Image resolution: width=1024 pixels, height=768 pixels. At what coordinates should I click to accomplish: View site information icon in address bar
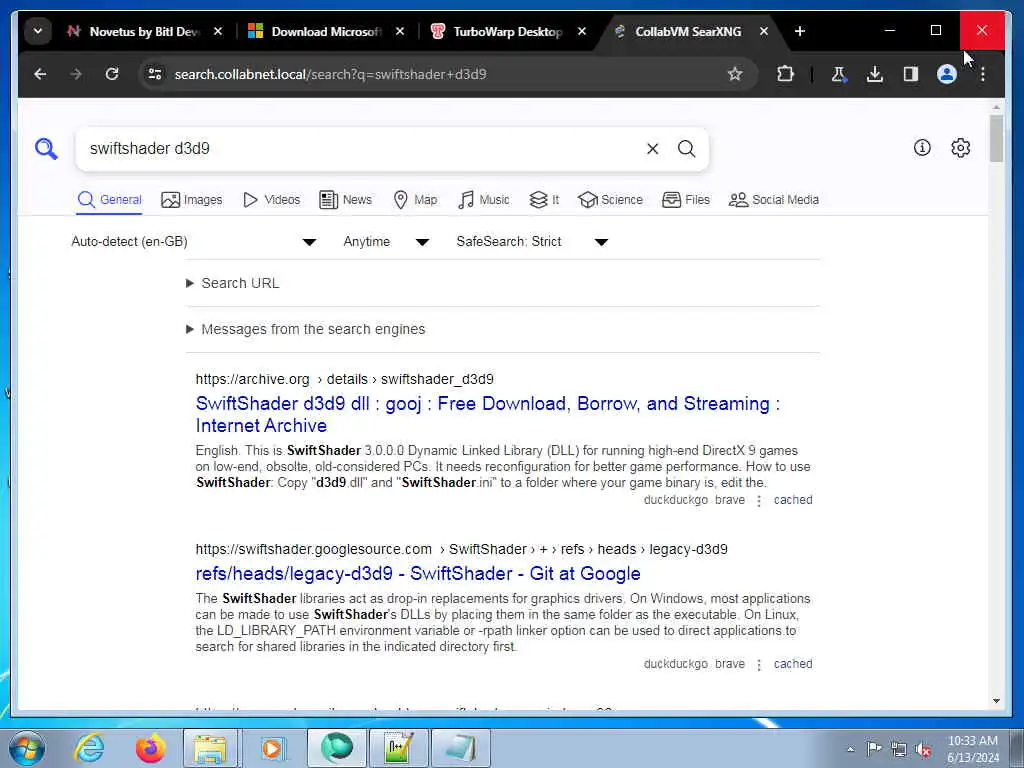pos(155,74)
